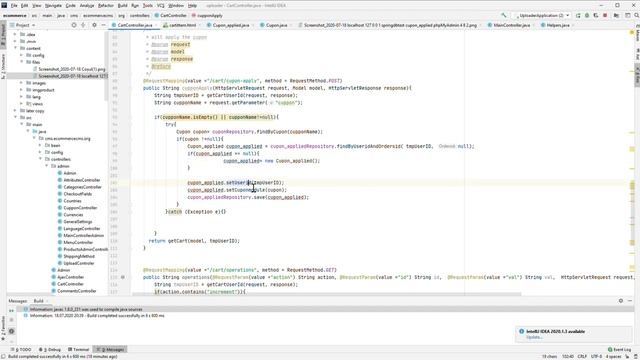Viewport: 640px width, 360px height.
Task: Click the IntelliJ IDEA app logo icon
Action: [x=4, y=5]
